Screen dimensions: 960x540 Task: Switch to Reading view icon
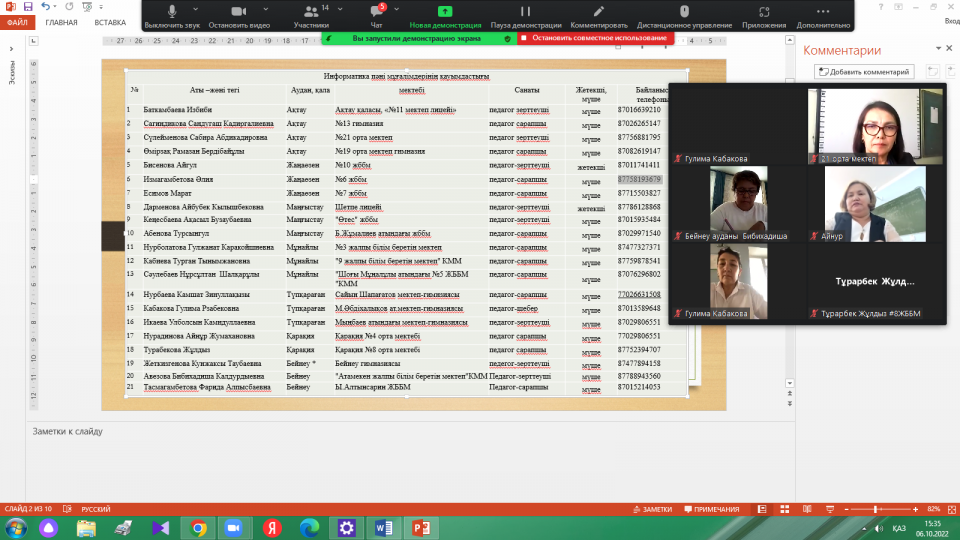(x=808, y=509)
